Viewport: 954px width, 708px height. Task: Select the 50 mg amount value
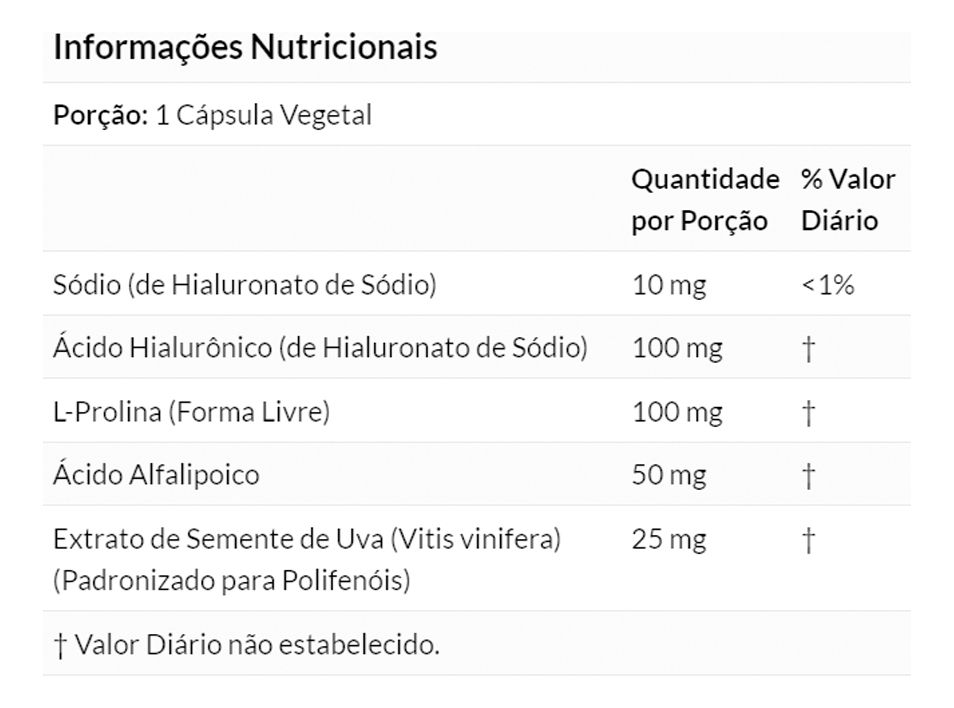669,475
